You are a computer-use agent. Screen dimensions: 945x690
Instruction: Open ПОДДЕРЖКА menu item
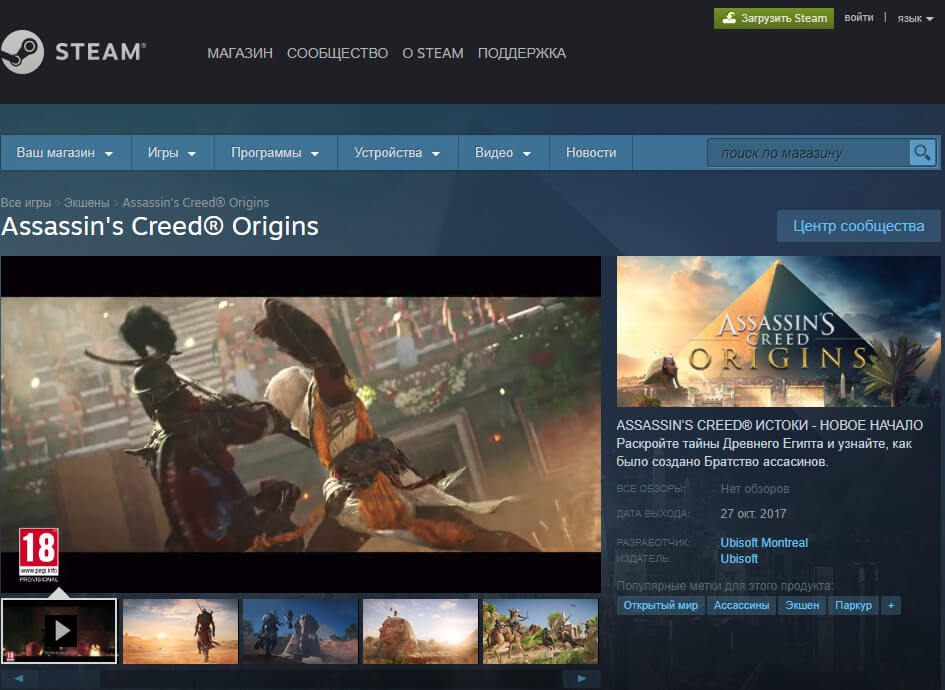point(522,53)
